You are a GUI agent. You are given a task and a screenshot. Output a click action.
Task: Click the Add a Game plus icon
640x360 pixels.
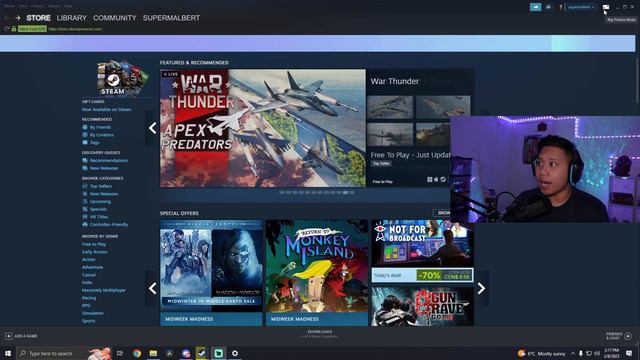click(9, 336)
